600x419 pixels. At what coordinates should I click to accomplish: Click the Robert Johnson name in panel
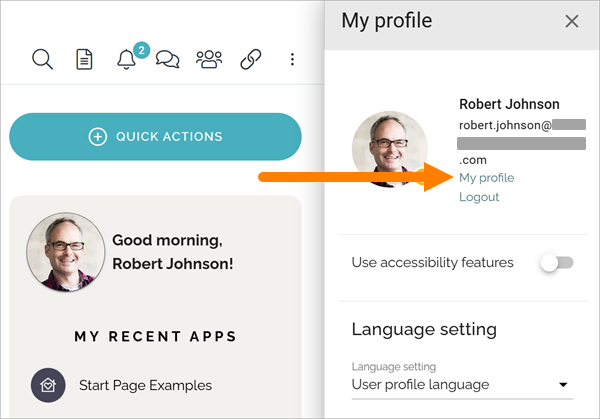(509, 104)
